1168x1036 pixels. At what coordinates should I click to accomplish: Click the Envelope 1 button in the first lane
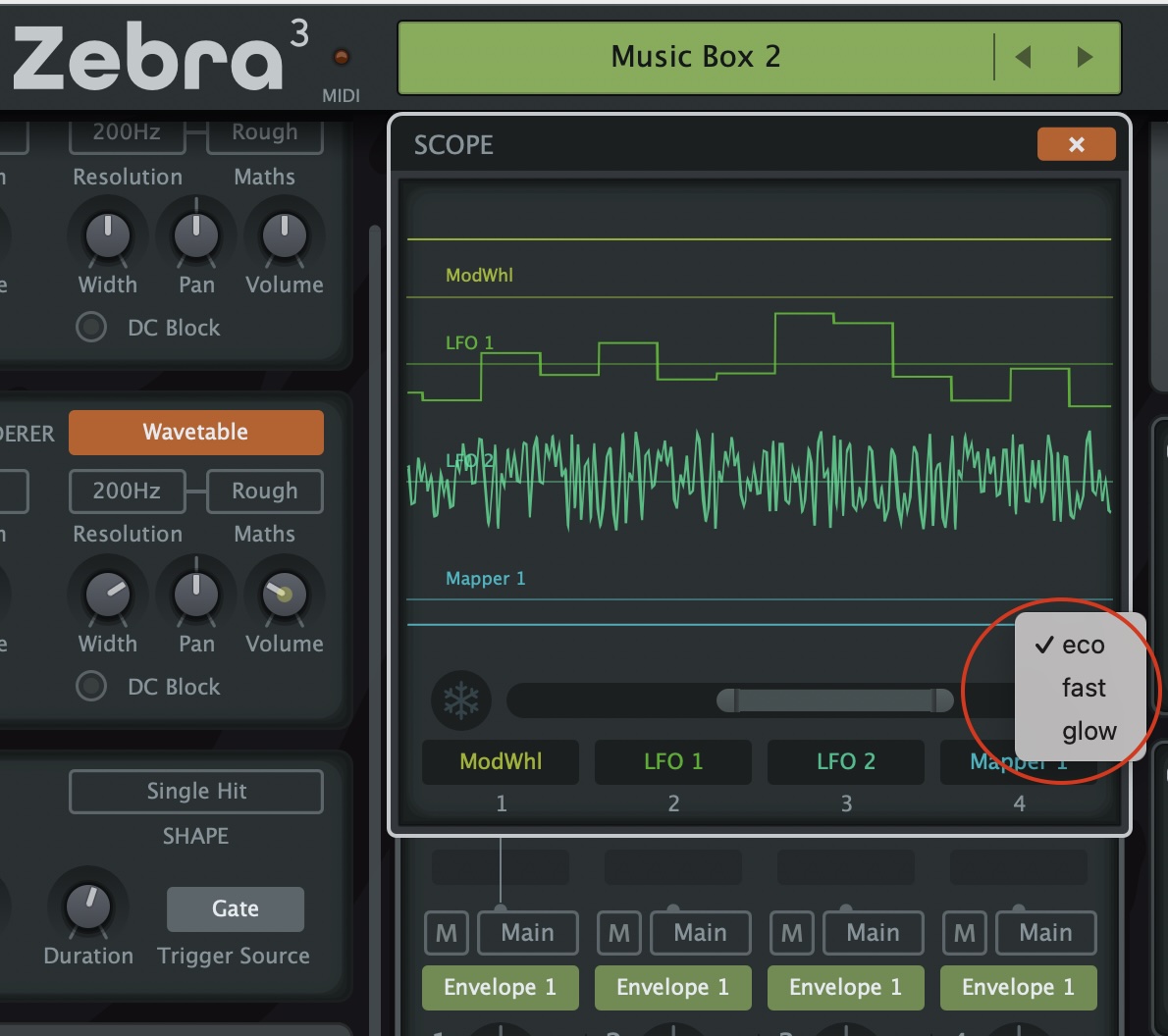click(x=500, y=988)
